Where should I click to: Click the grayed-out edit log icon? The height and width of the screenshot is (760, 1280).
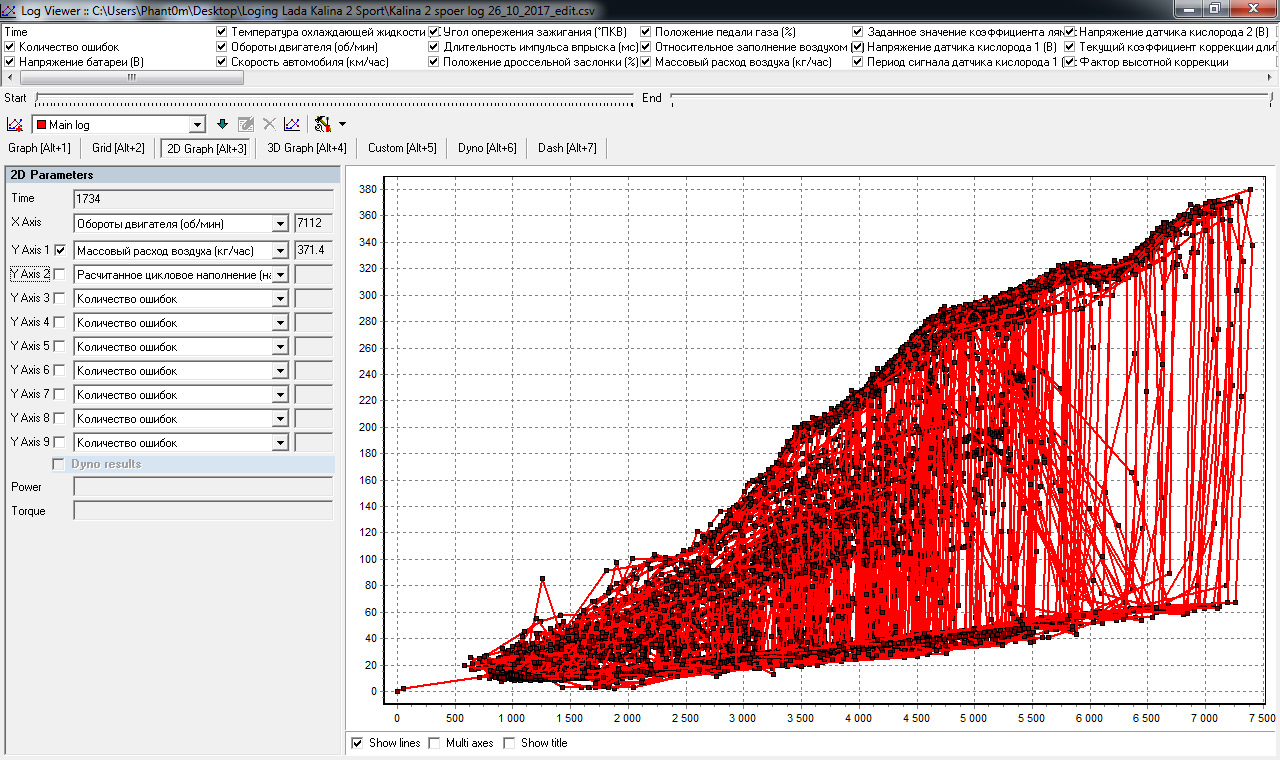246,124
